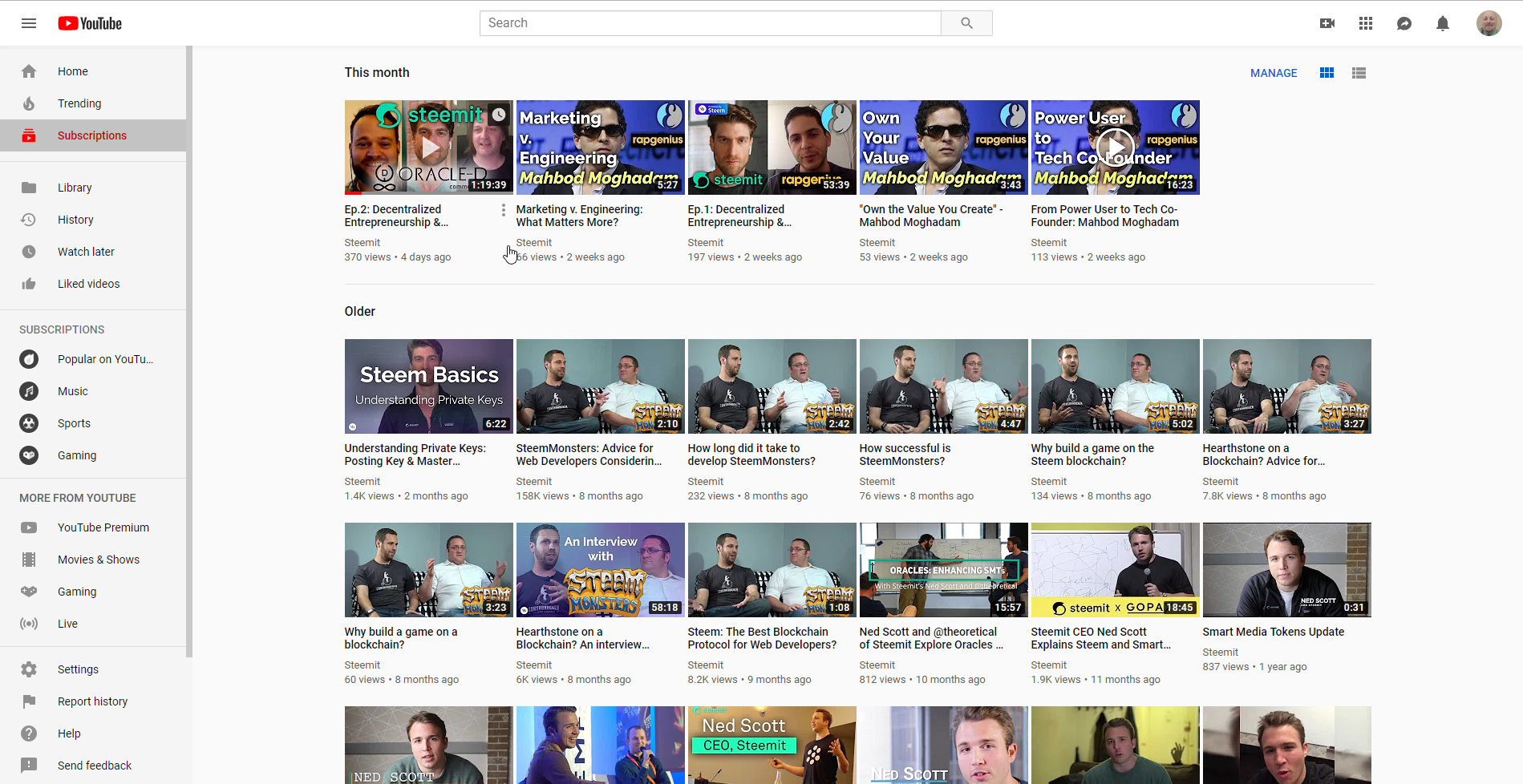
Task: Click the Movies & Shows film icon
Action: tap(29, 560)
